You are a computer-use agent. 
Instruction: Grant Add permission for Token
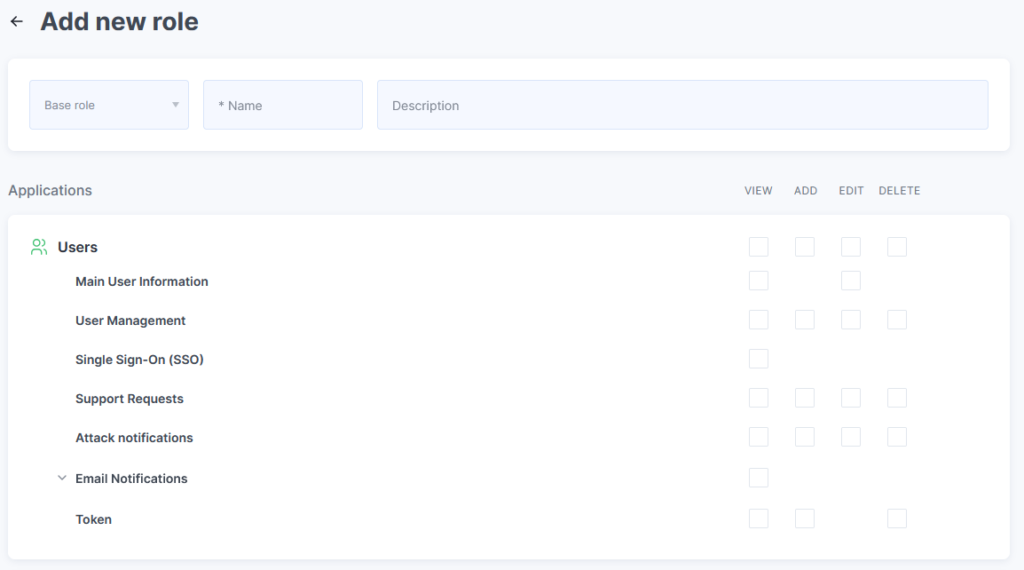point(805,519)
